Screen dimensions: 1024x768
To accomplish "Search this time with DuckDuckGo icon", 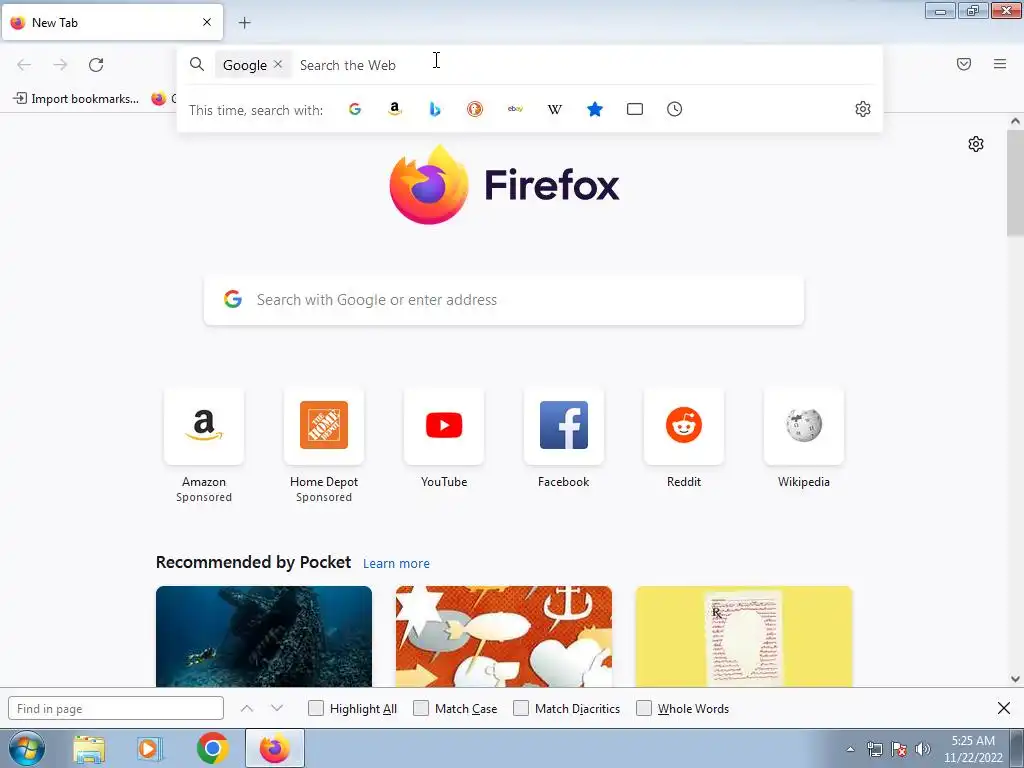I will 475,109.
